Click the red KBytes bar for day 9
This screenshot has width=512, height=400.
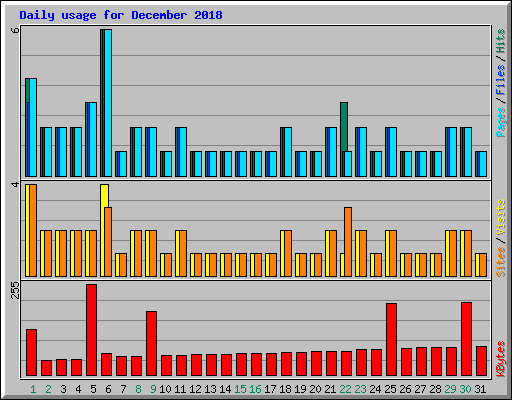pos(152,344)
